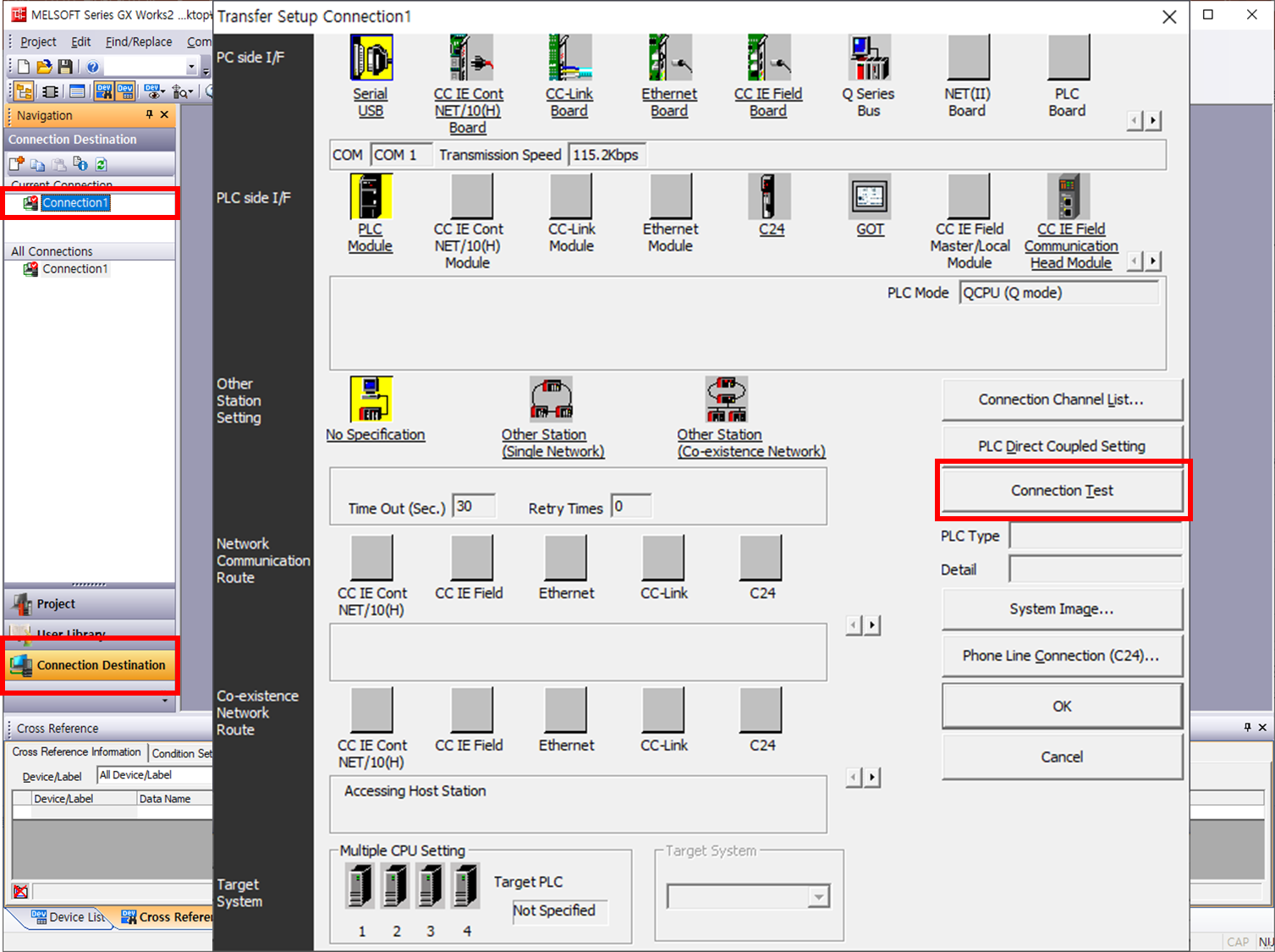Open the Connection Destination navigation pane

(x=90, y=665)
